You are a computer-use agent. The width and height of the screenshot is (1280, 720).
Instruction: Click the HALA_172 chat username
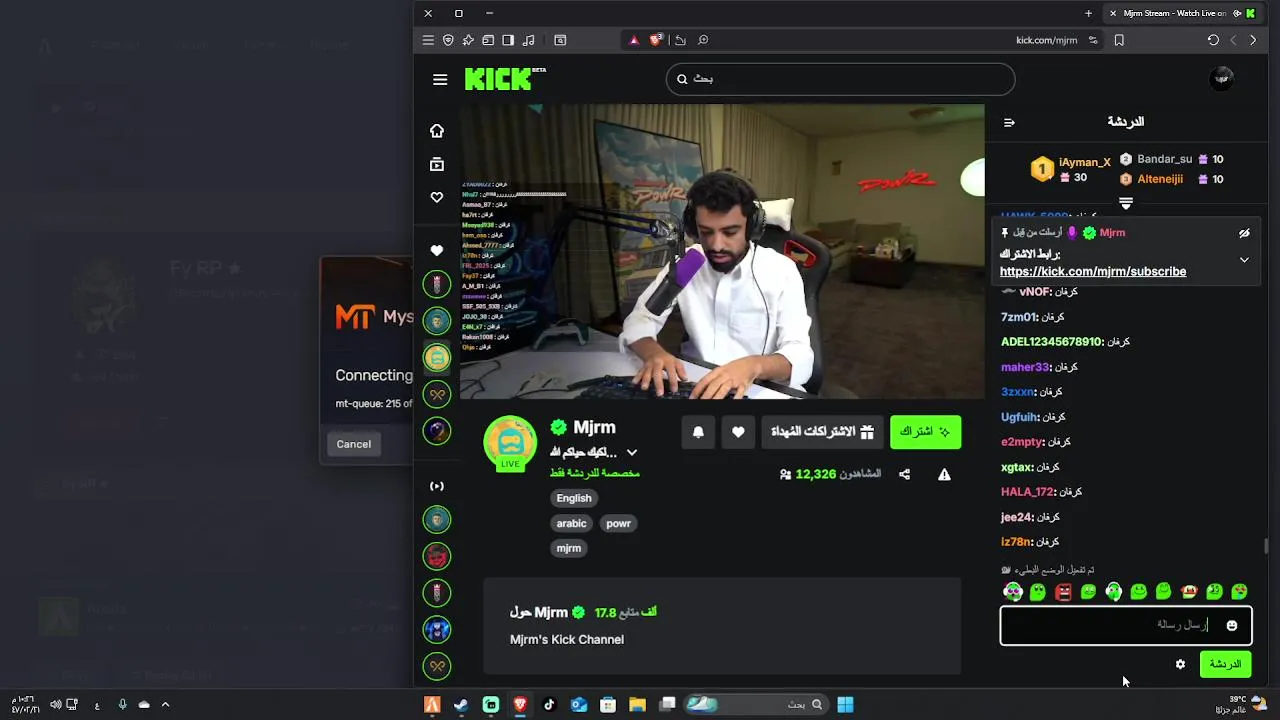tap(1029, 492)
